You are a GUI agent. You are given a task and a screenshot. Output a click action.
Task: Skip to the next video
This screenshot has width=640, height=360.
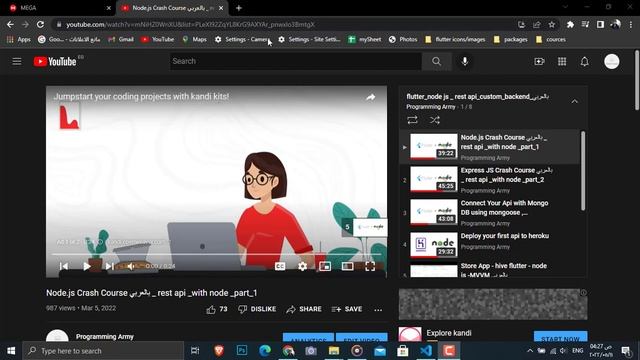(109, 266)
